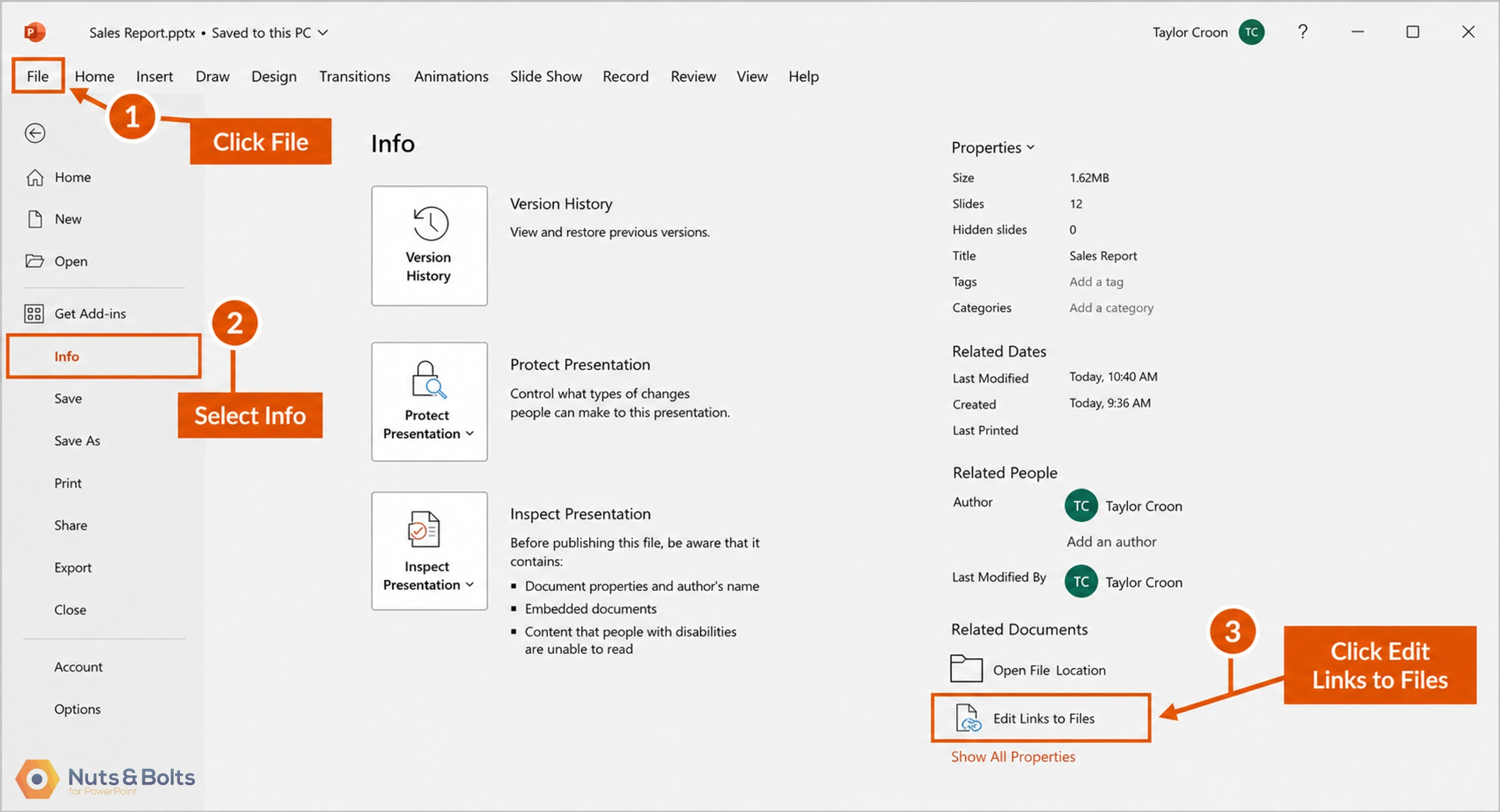Click the Last Modified By TC avatar

click(x=1081, y=582)
